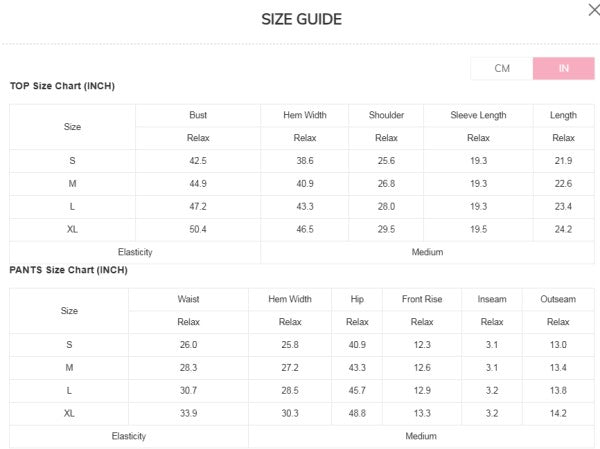Select the XL bust value 50.4

click(x=197, y=229)
